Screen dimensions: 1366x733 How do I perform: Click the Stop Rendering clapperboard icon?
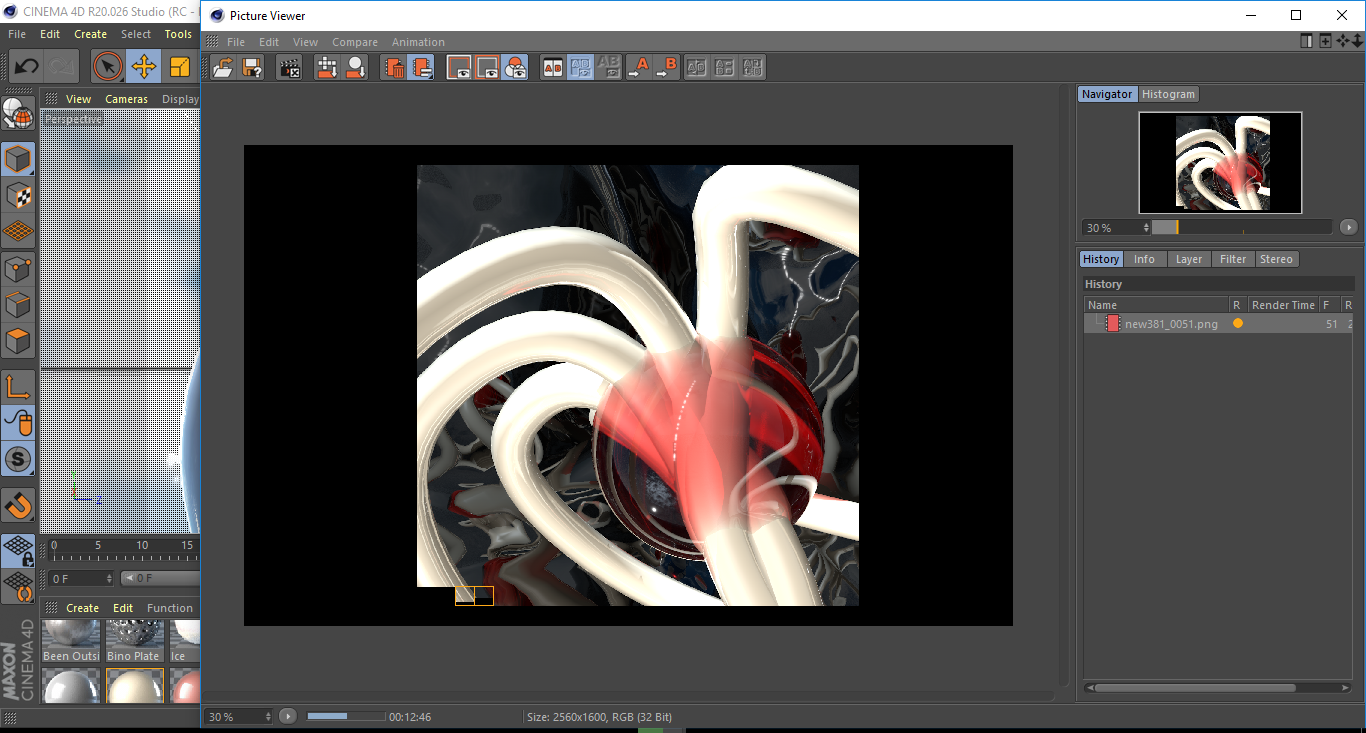290,68
